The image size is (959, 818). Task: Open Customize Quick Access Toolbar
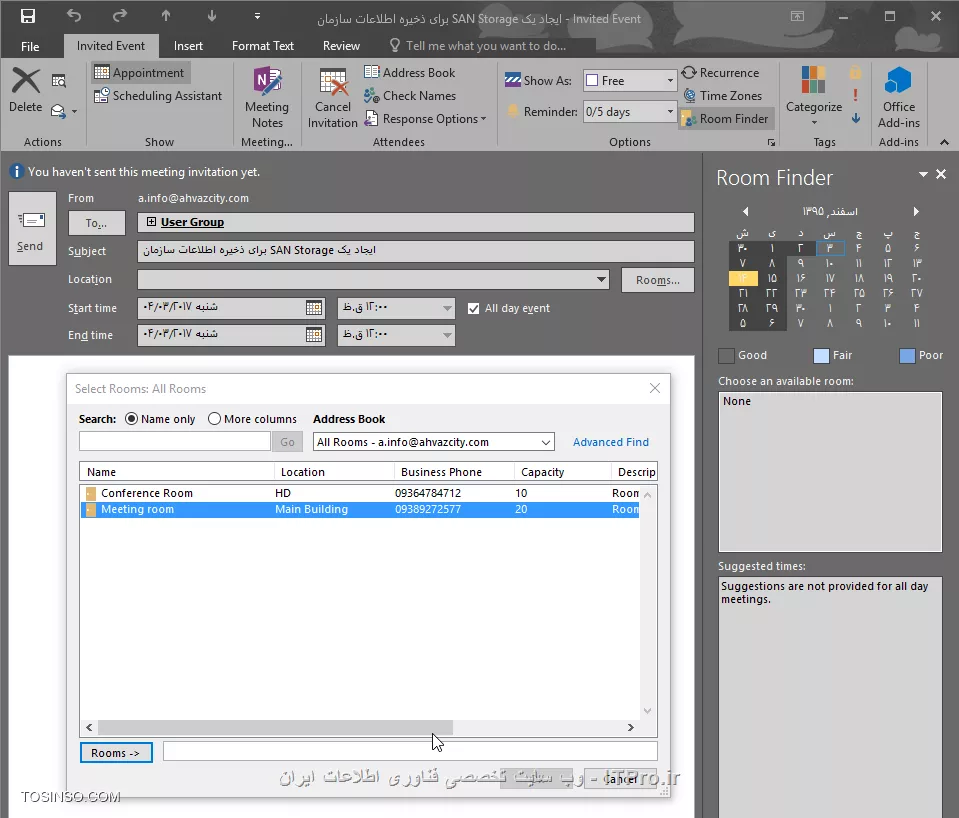(x=257, y=17)
